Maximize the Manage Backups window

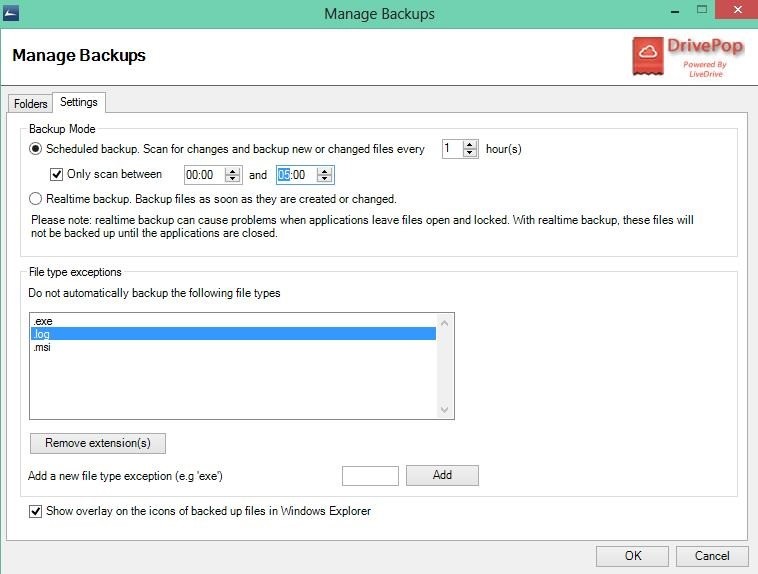pyautogui.click(x=702, y=10)
